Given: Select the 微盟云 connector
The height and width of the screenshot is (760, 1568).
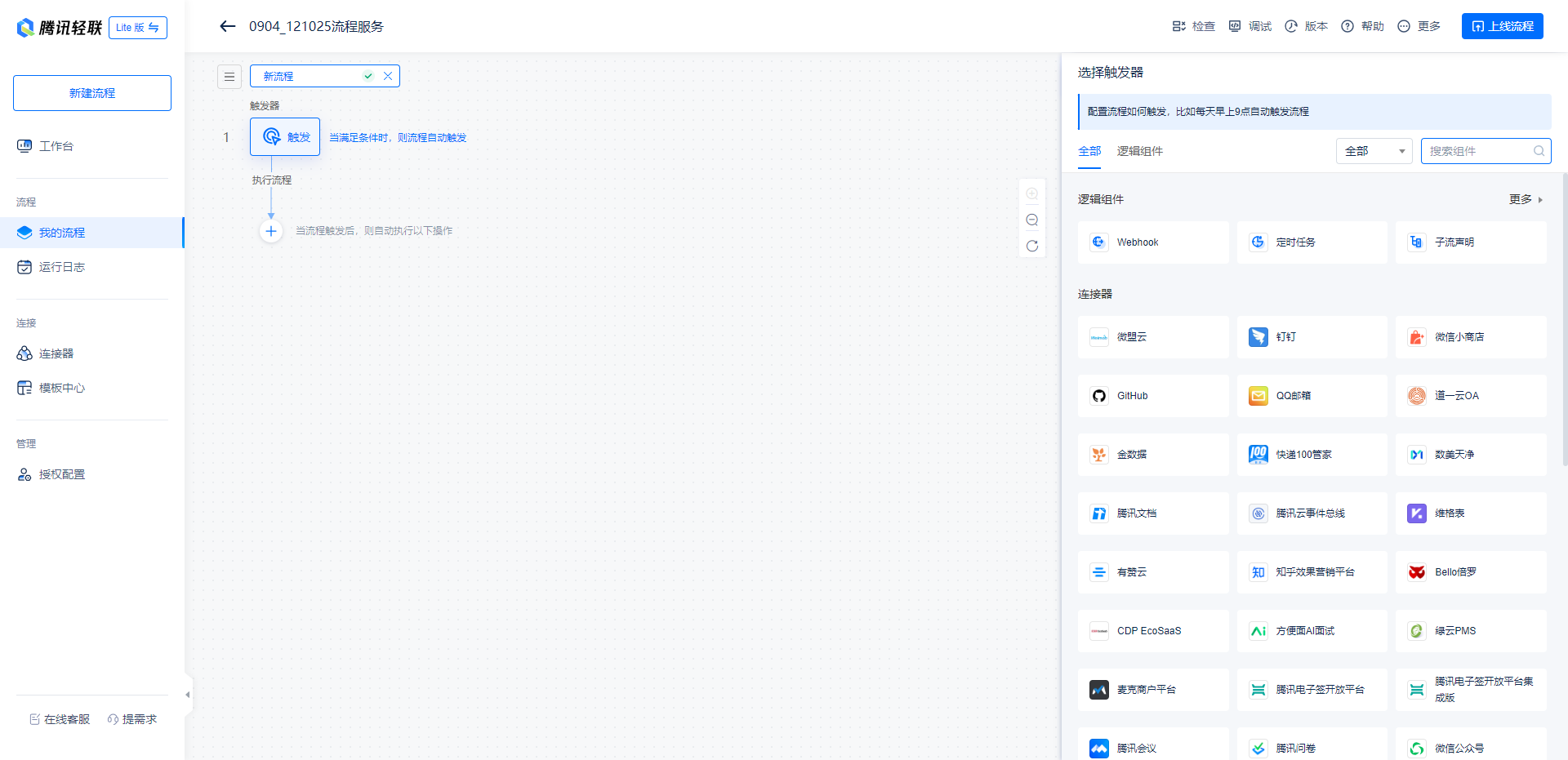Looking at the screenshot, I should [x=1153, y=337].
